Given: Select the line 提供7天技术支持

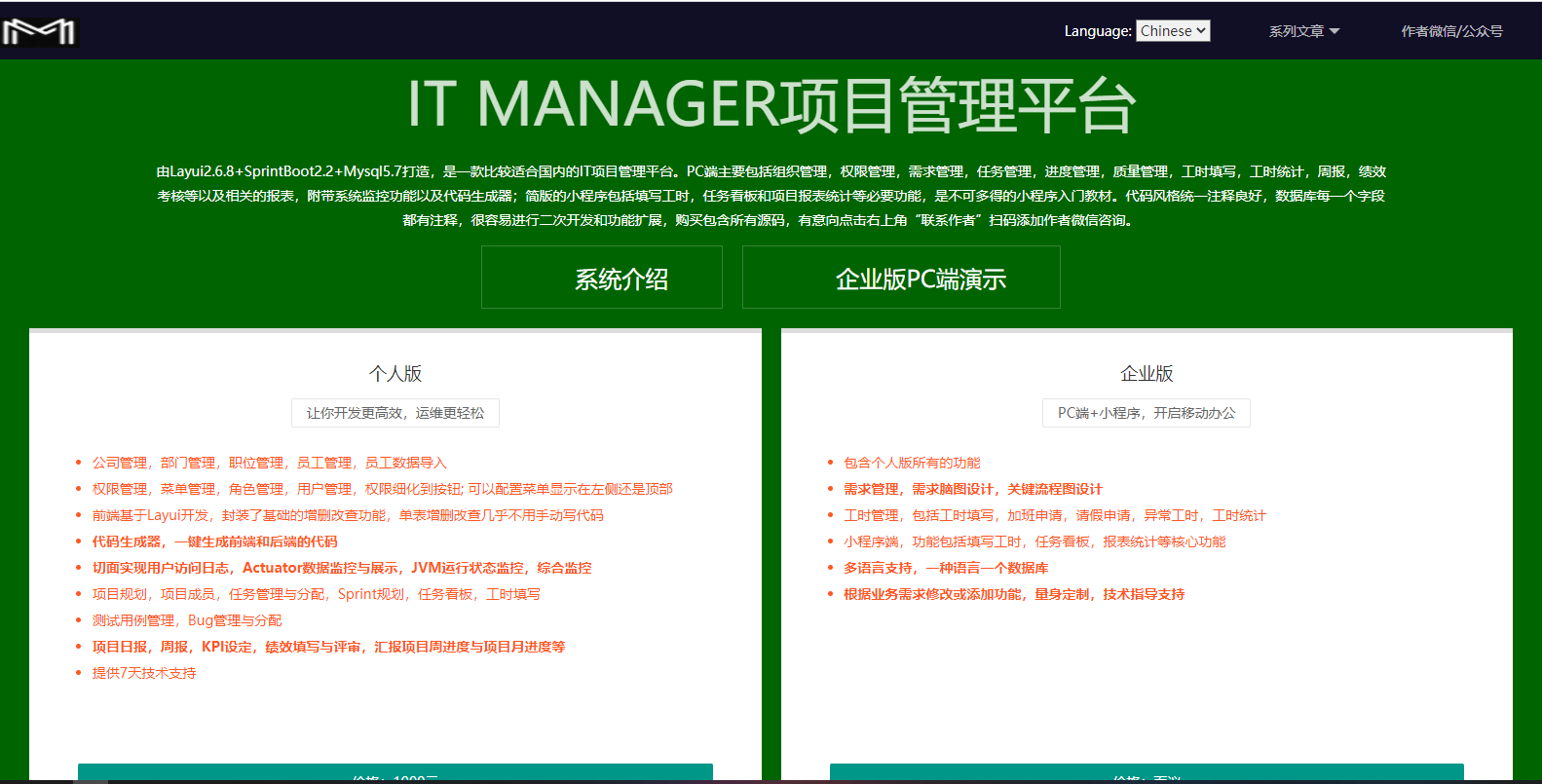Looking at the screenshot, I should 144,673.
